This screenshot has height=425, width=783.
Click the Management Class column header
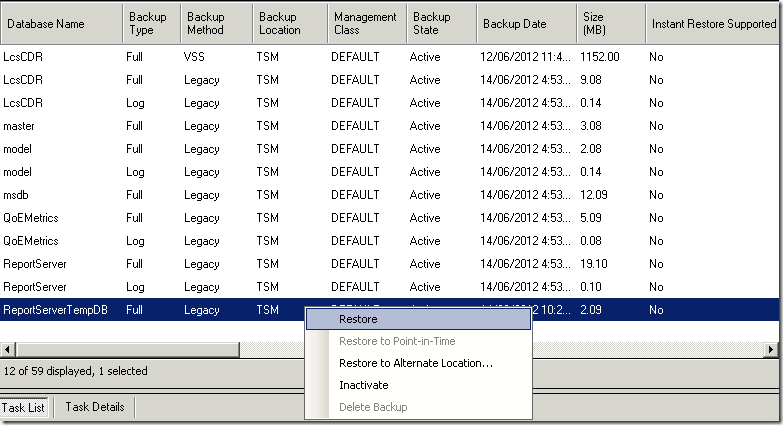(x=365, y=23)
